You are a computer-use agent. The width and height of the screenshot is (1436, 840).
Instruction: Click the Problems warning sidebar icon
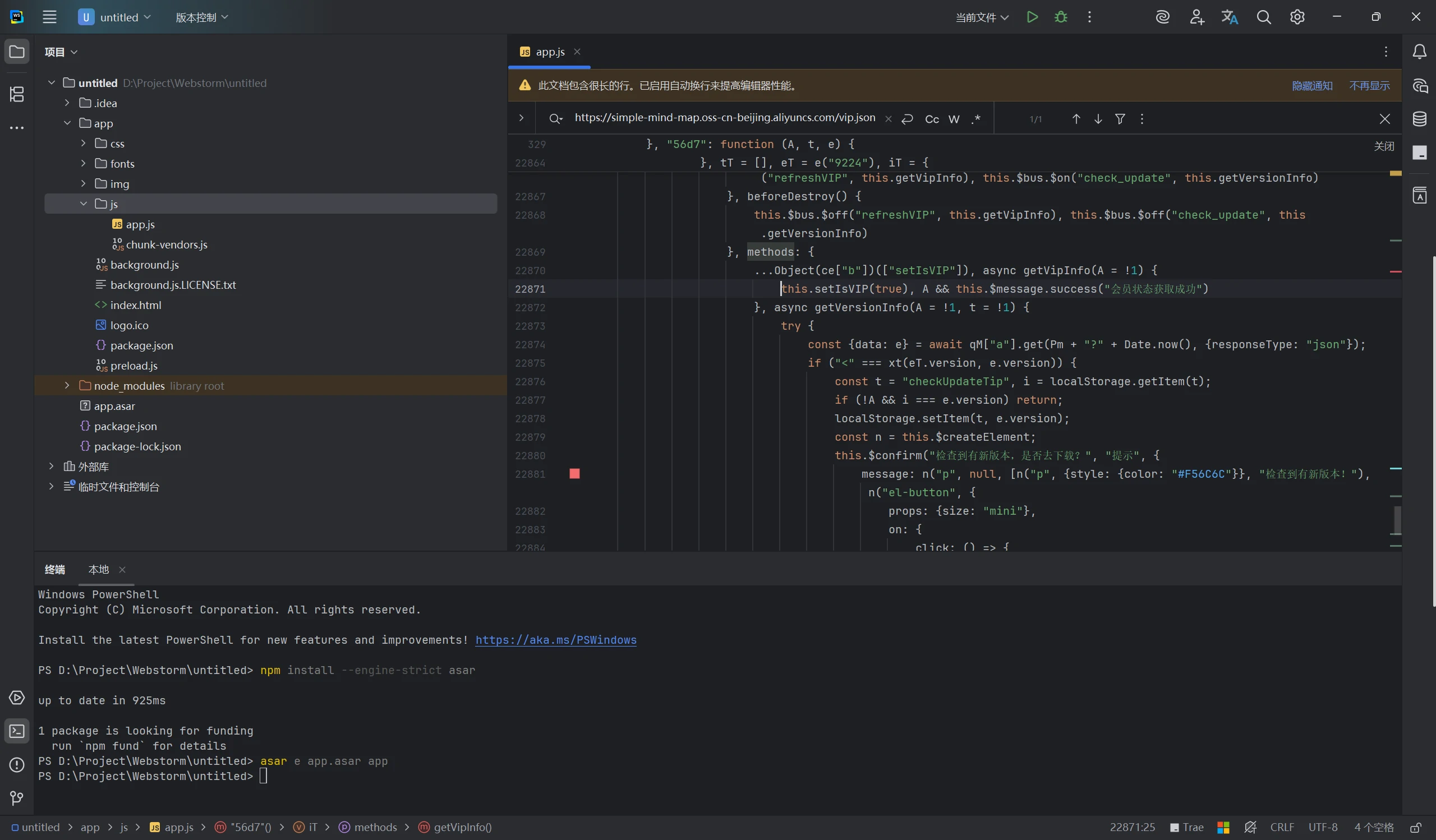(16, 765)
